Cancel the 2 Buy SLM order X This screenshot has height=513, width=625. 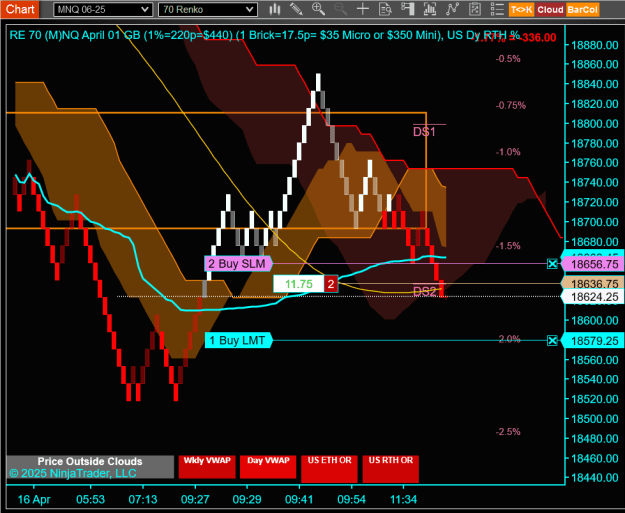552,263
